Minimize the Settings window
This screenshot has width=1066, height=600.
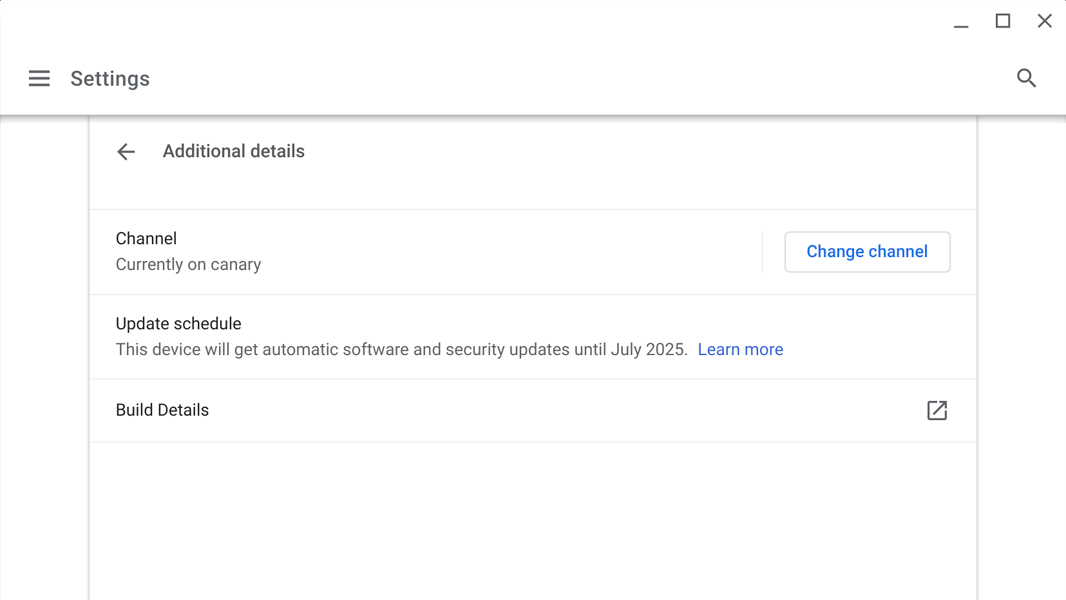click(x=961, y=22)
